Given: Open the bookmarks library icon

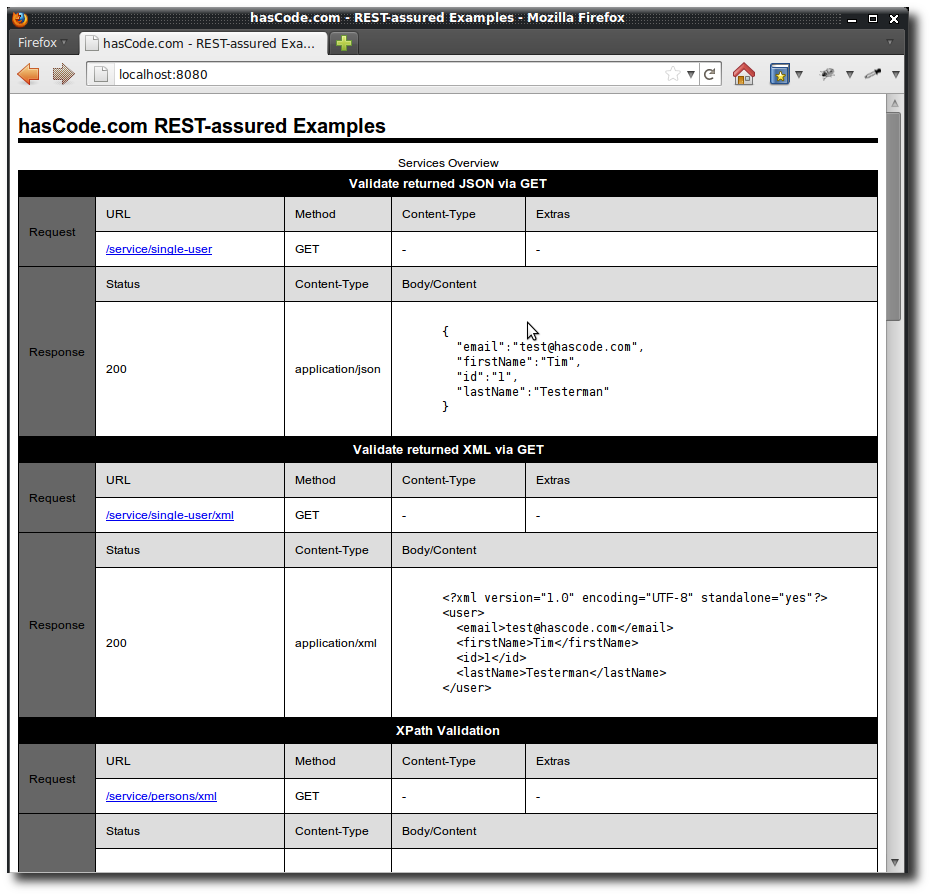Looking at the screenshot, I should [x=778, y=73].
